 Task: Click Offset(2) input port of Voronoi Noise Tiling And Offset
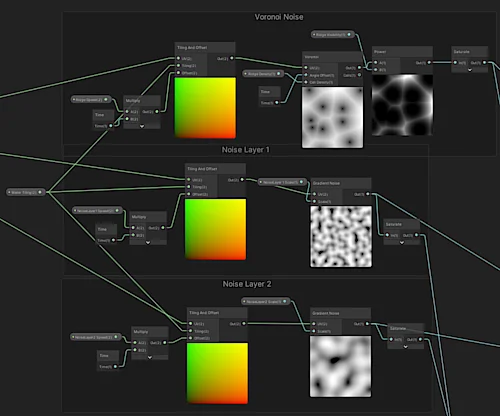click(x=179, y=73)
